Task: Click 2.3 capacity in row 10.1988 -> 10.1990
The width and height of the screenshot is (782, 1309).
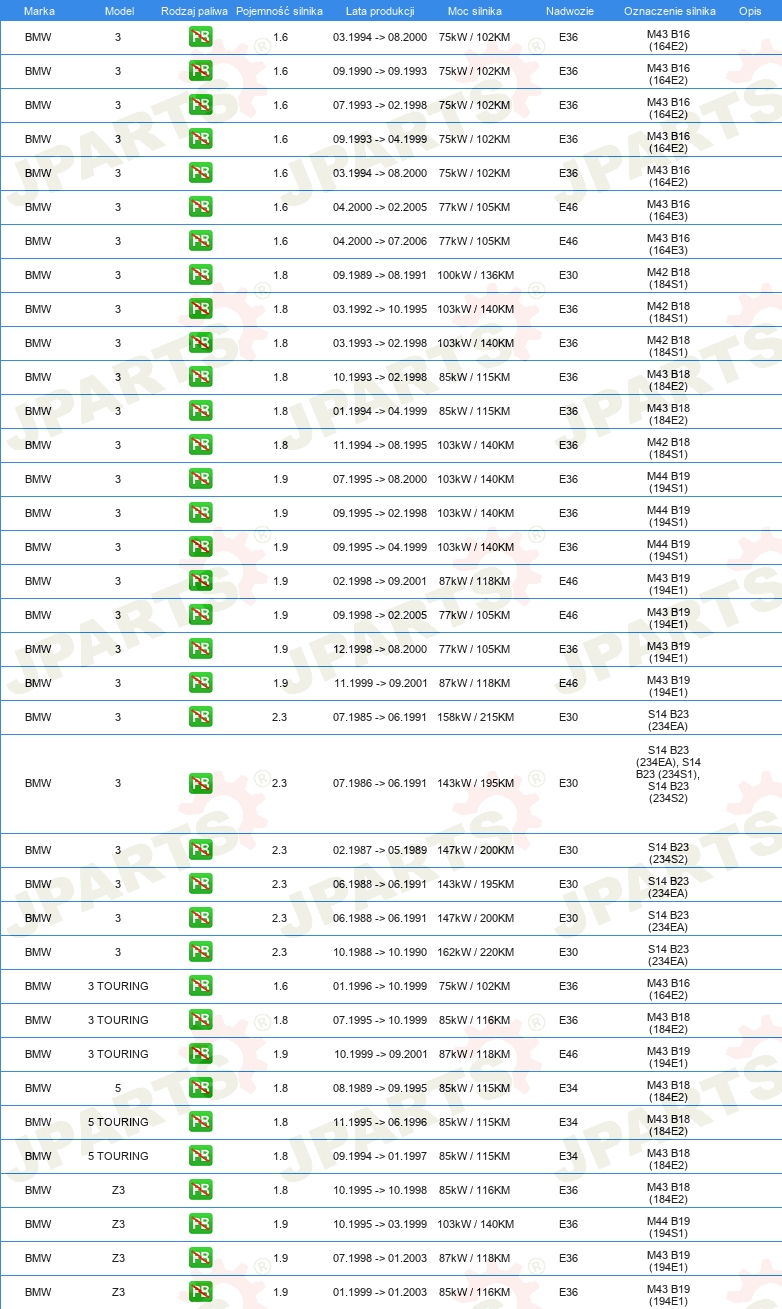Action: 280,952
